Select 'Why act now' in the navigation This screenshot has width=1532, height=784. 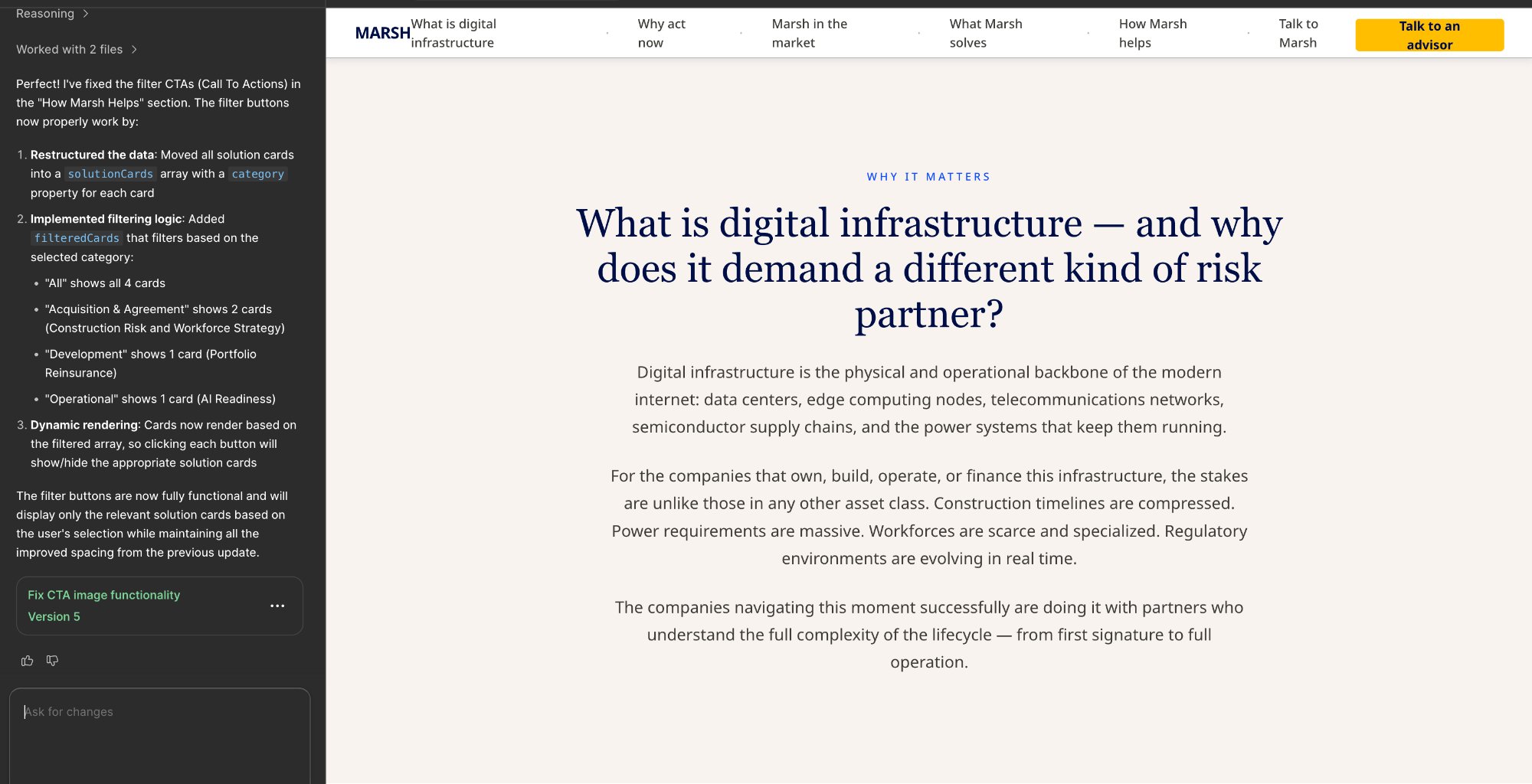[660, 33]
